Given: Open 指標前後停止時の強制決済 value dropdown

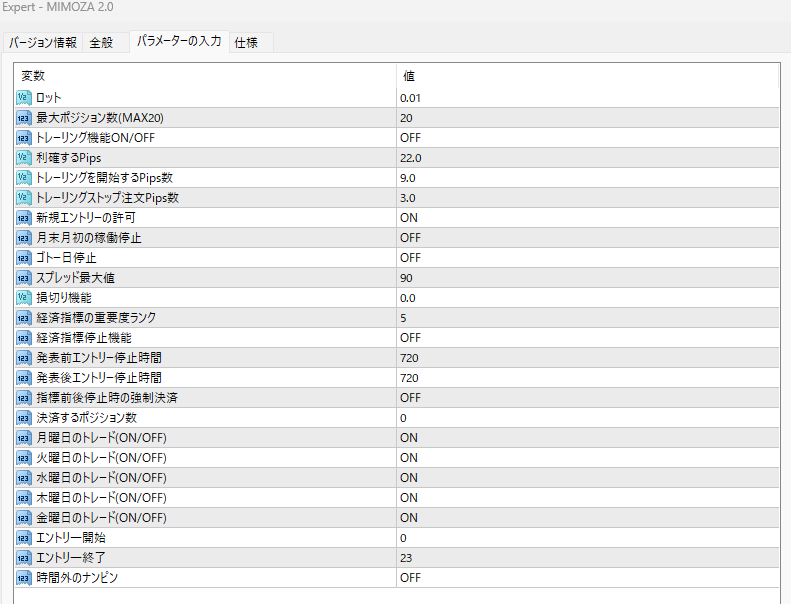Looking at the screenshot, I should coord(409,397).
